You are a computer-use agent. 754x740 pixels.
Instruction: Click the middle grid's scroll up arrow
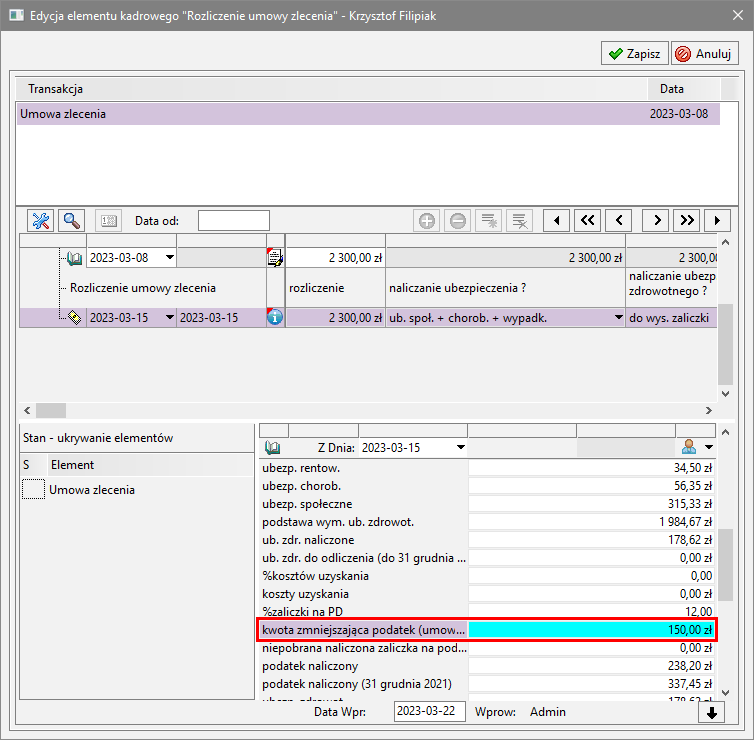pyautogui.click(x=726, y=242)
